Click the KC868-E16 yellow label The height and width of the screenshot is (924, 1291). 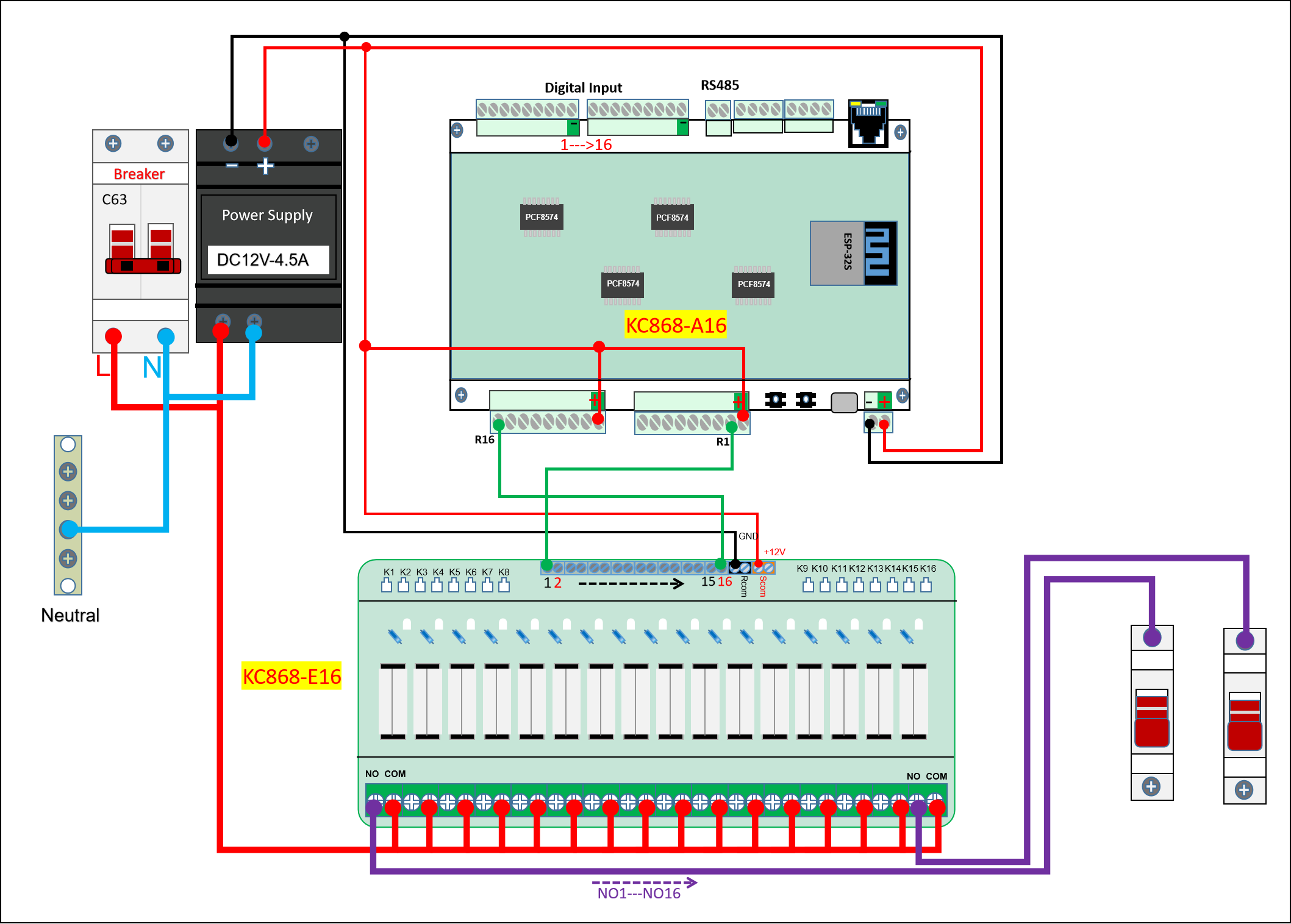291,677
